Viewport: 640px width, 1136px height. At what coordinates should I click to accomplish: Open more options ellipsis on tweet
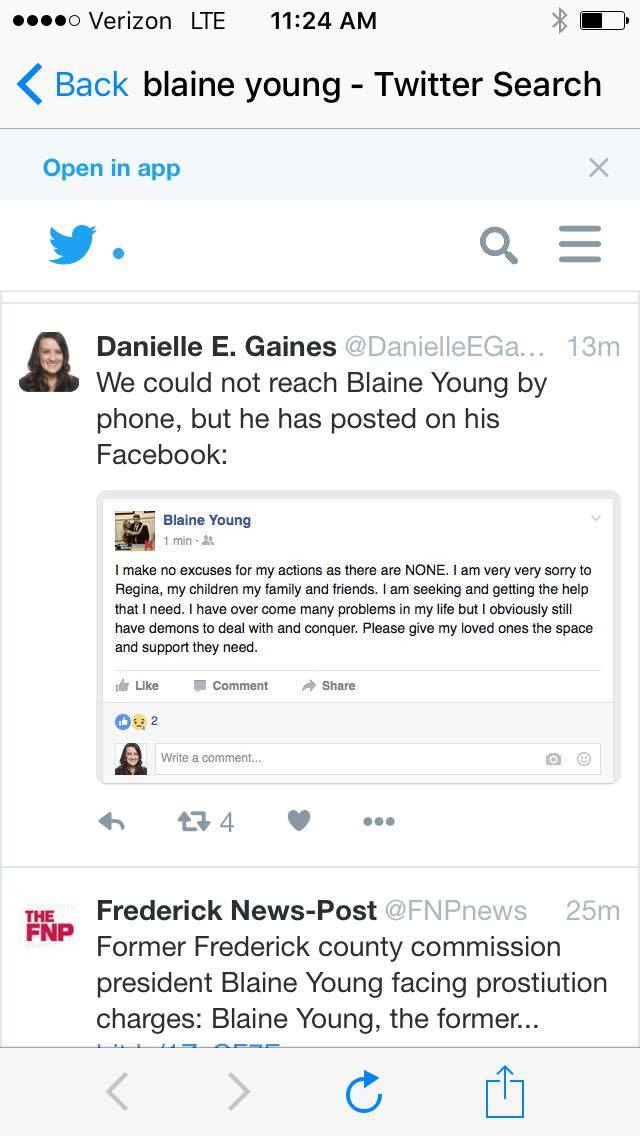tap(379, 821)
